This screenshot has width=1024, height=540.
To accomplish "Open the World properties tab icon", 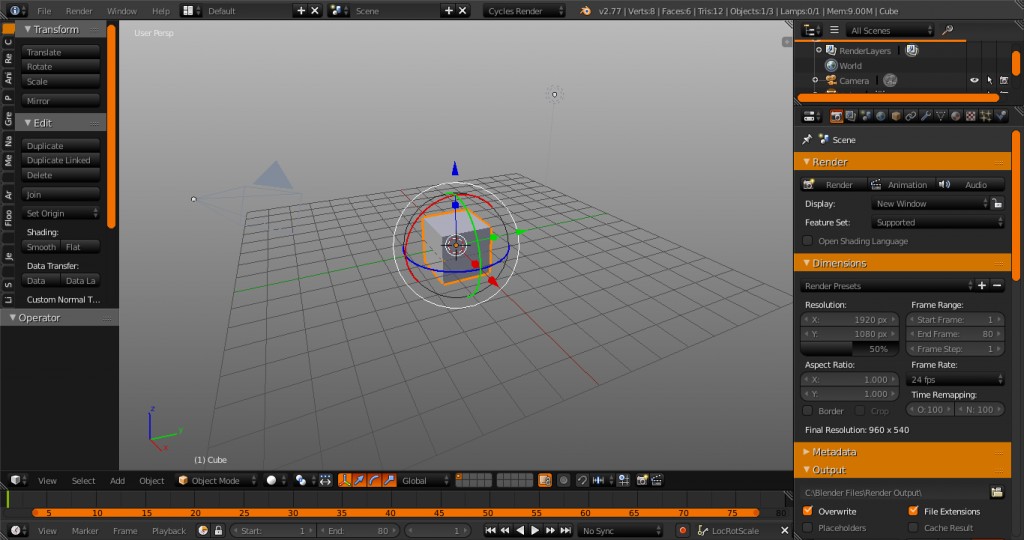I will [x=881, y=116].
